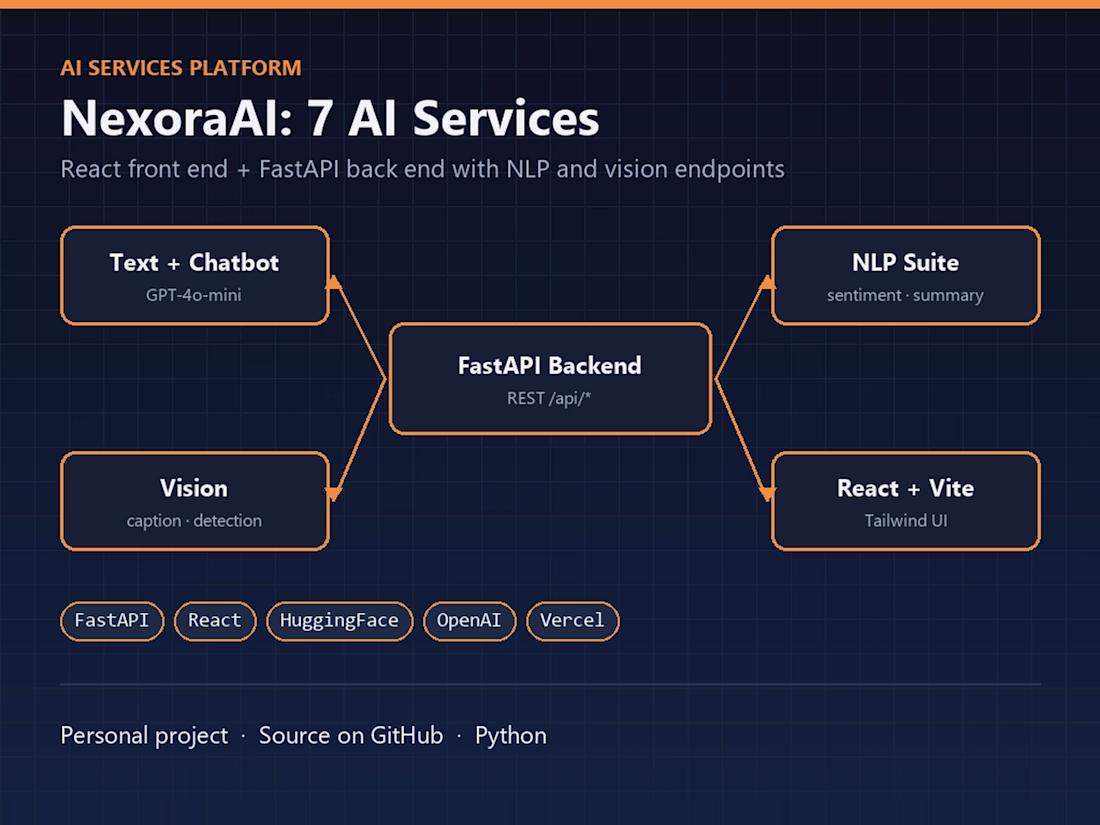1100x825 pixels.
Task: Click the arrowhead pointing at React + Vite
Action: (767, 494)
